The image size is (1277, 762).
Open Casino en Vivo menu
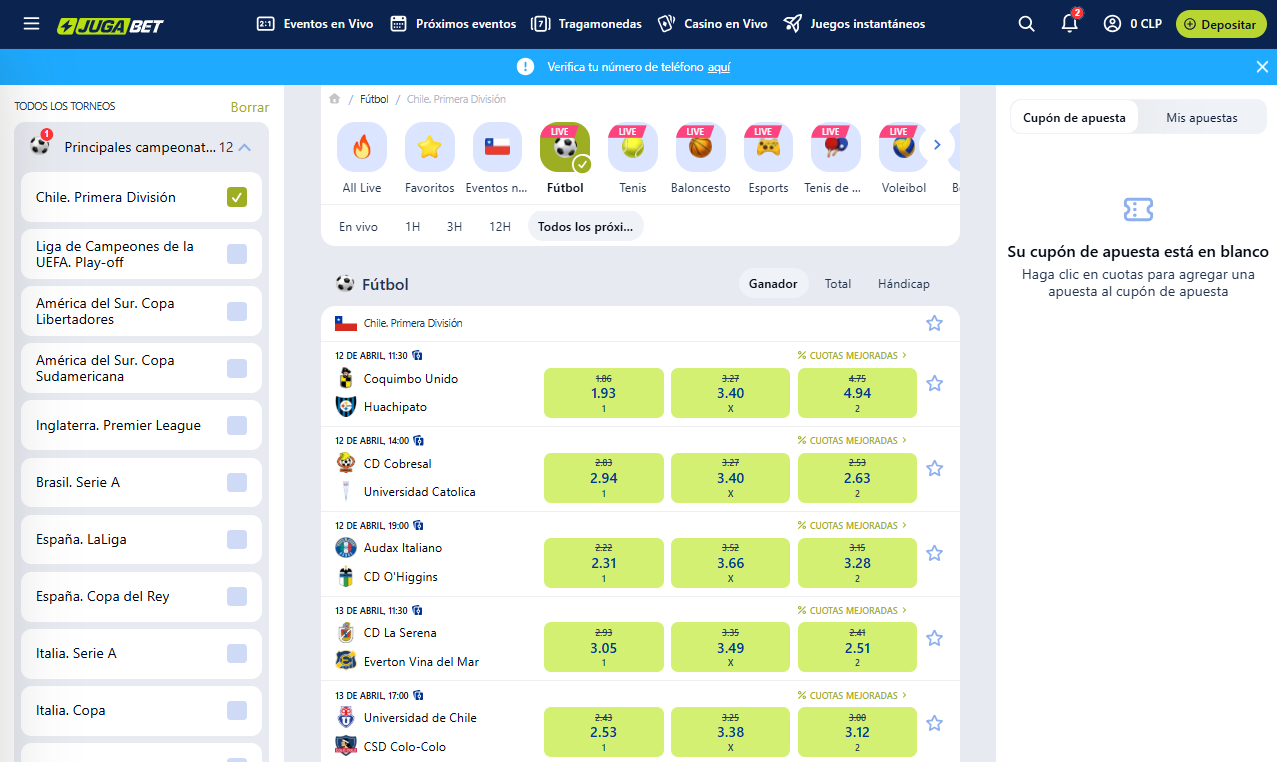click(x=712, y=24)
